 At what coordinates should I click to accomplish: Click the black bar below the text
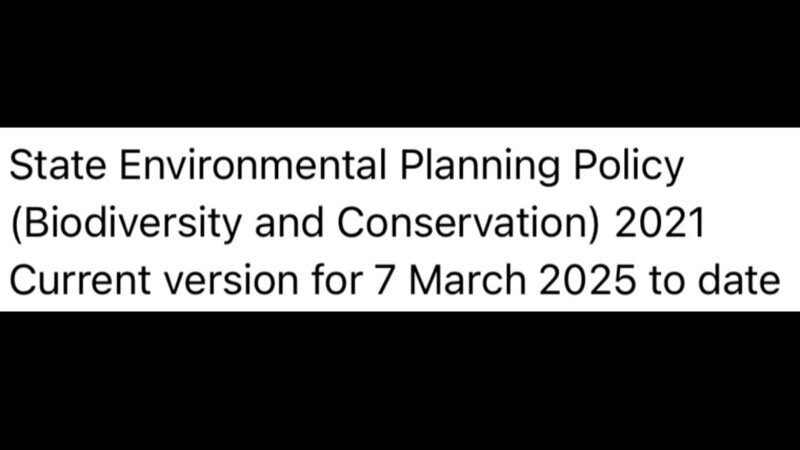pyautogui.click(x=400, y=382)
